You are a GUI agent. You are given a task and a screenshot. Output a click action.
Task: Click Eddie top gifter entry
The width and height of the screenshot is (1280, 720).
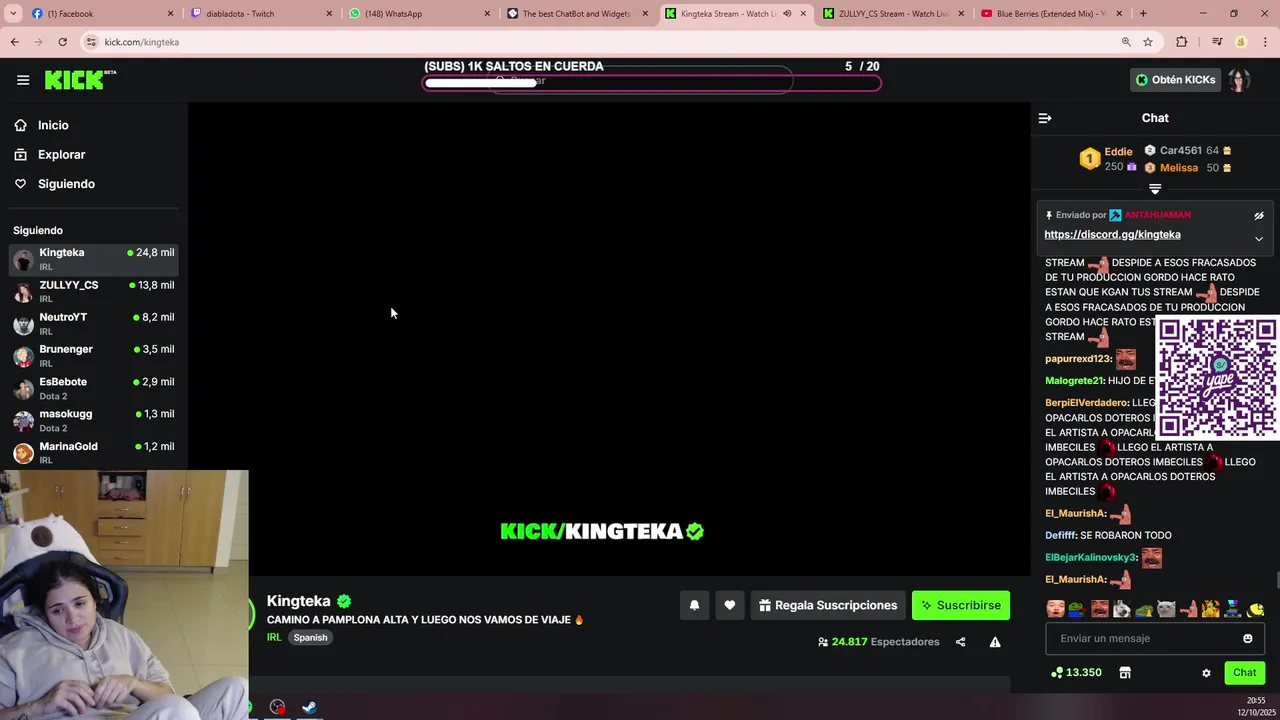pos(1109,159)
